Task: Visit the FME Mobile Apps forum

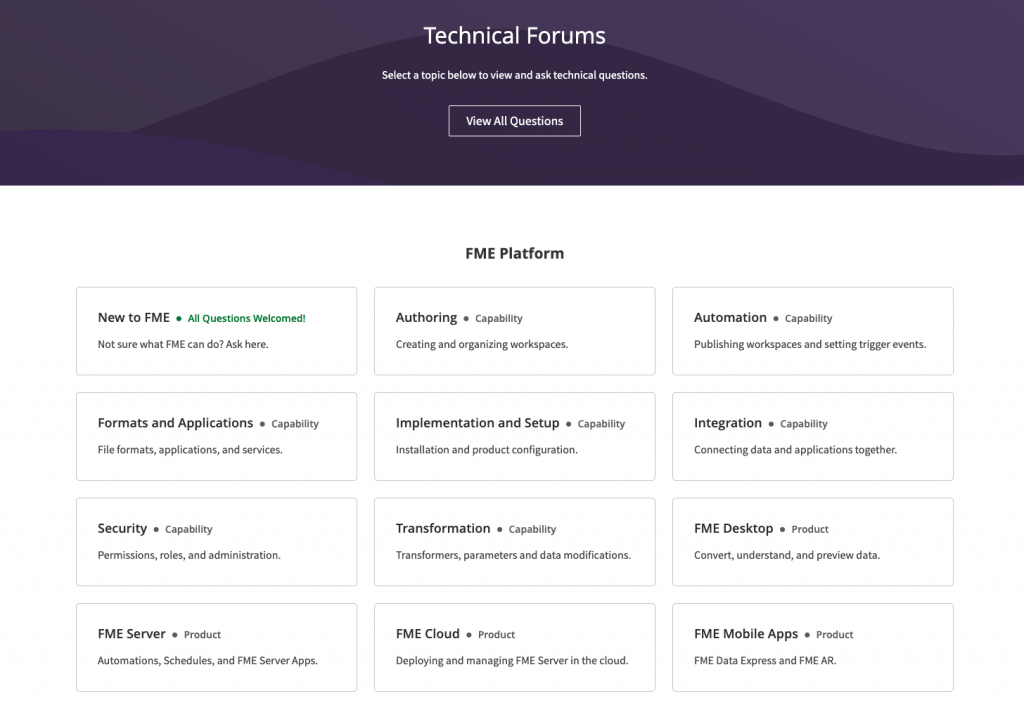Action: pyautogui.click(x=745, y=633)
